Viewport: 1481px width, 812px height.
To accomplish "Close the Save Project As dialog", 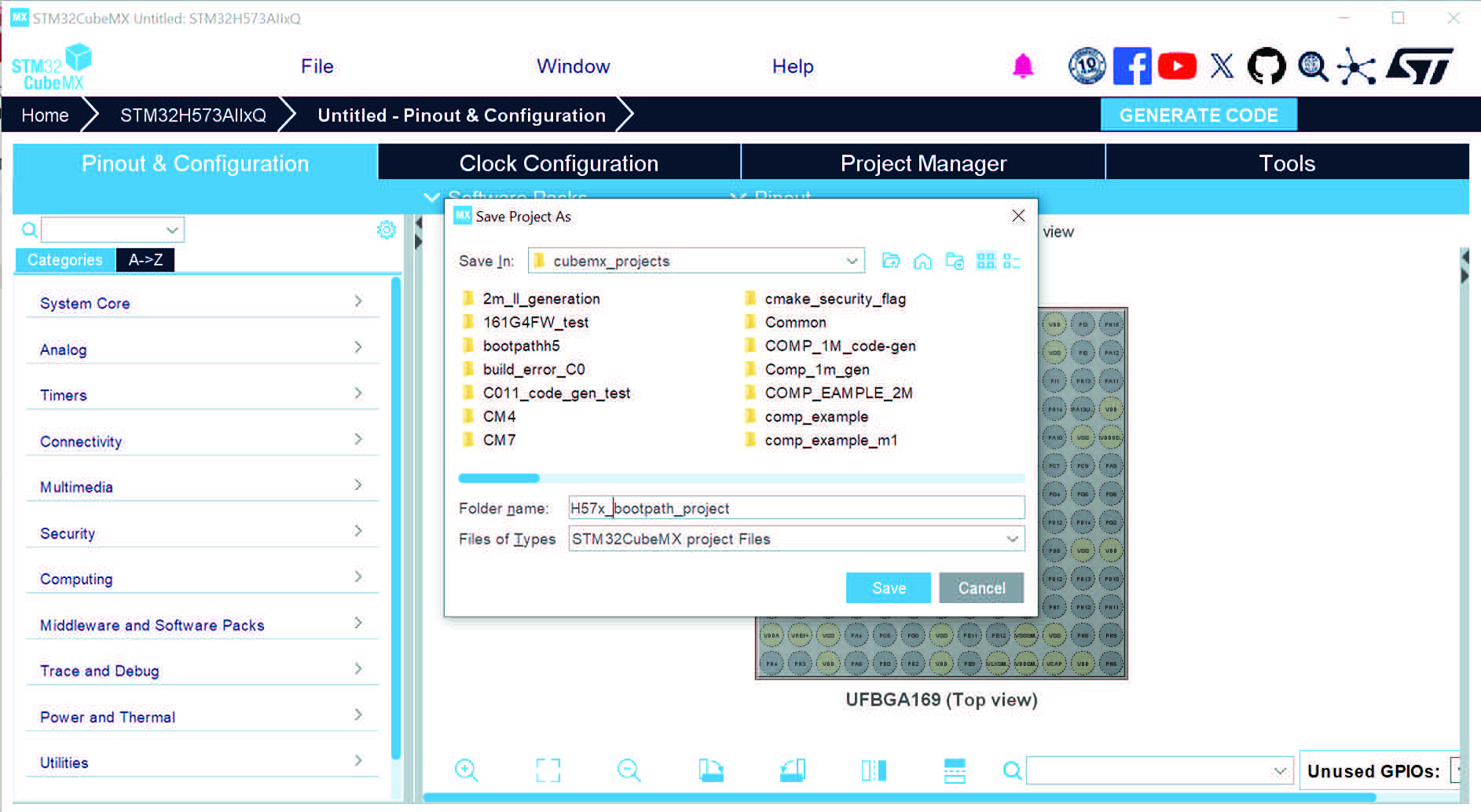I will [x=1018, y=216].
